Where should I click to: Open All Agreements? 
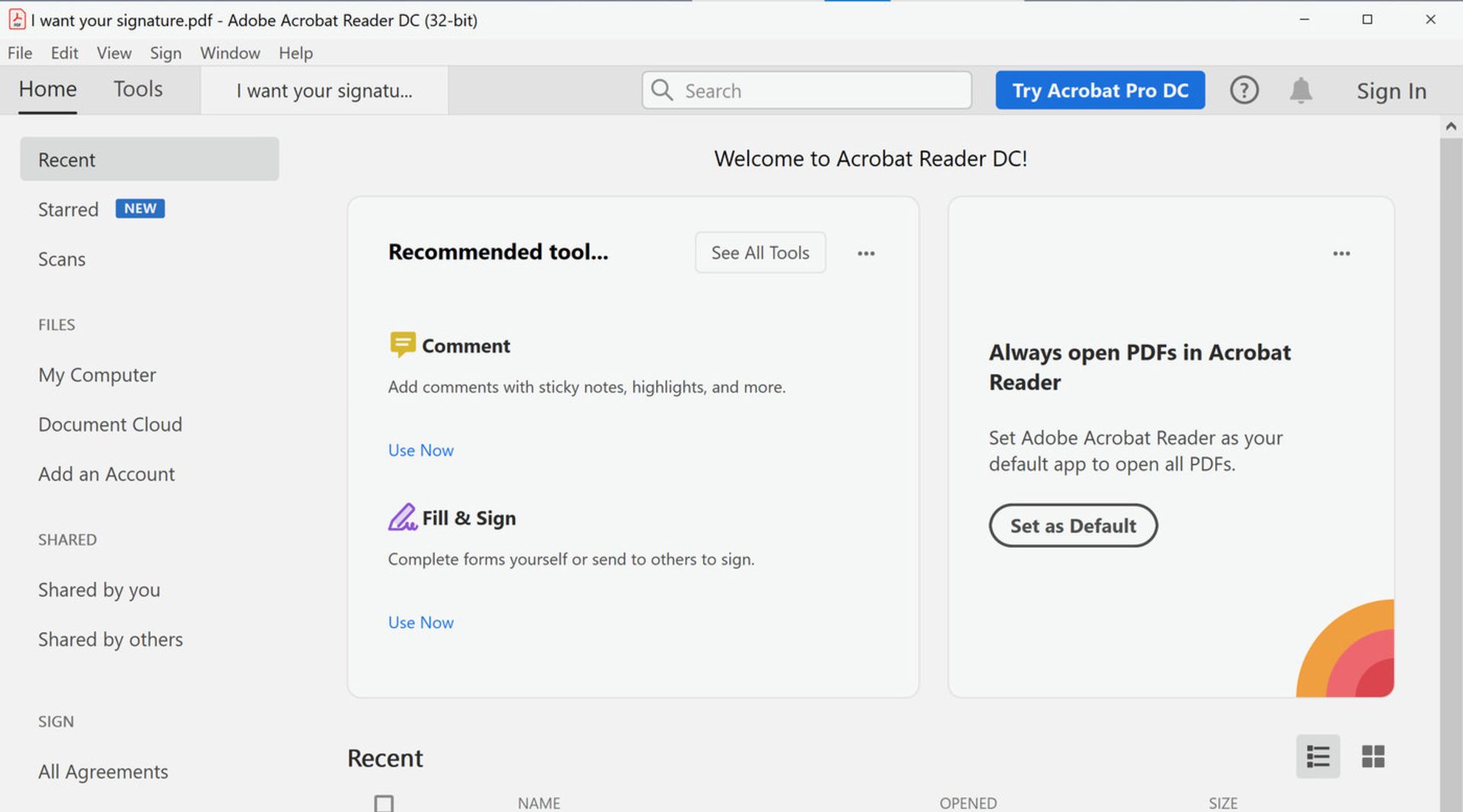click(x=103, y=772)
